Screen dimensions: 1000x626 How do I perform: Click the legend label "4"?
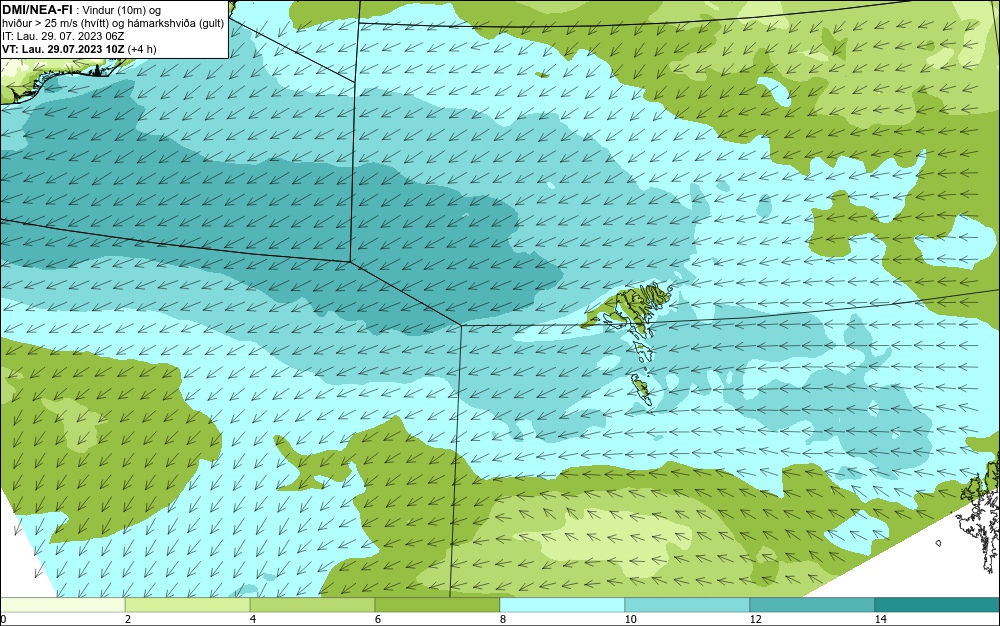(253, 619)
